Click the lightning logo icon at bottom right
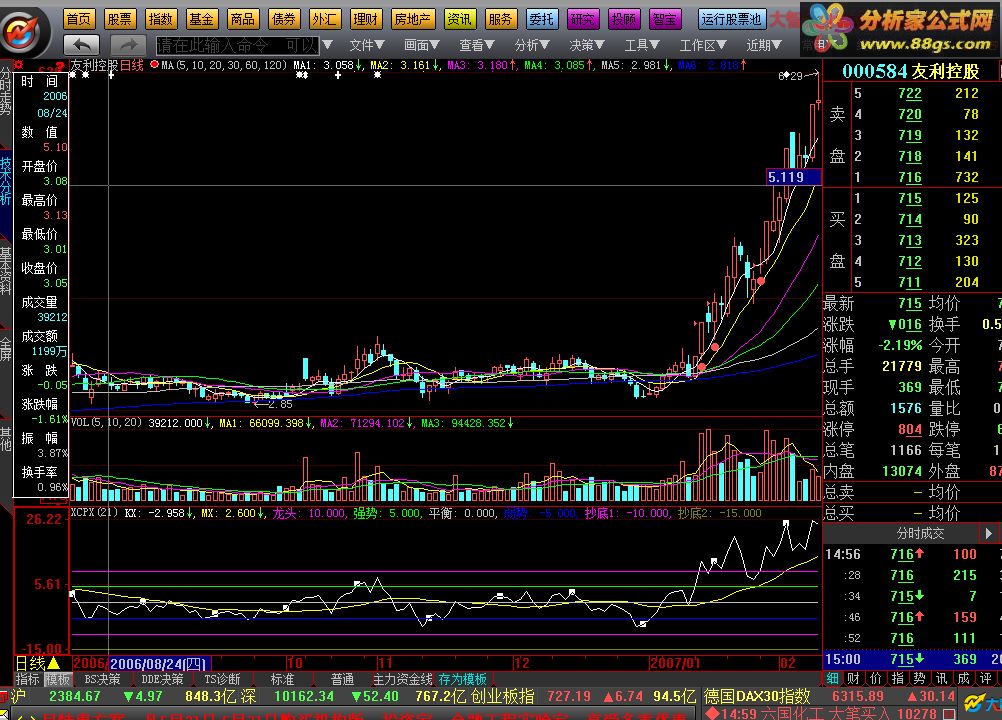This screenshot has width=1002, height=720. click(974, 704)
